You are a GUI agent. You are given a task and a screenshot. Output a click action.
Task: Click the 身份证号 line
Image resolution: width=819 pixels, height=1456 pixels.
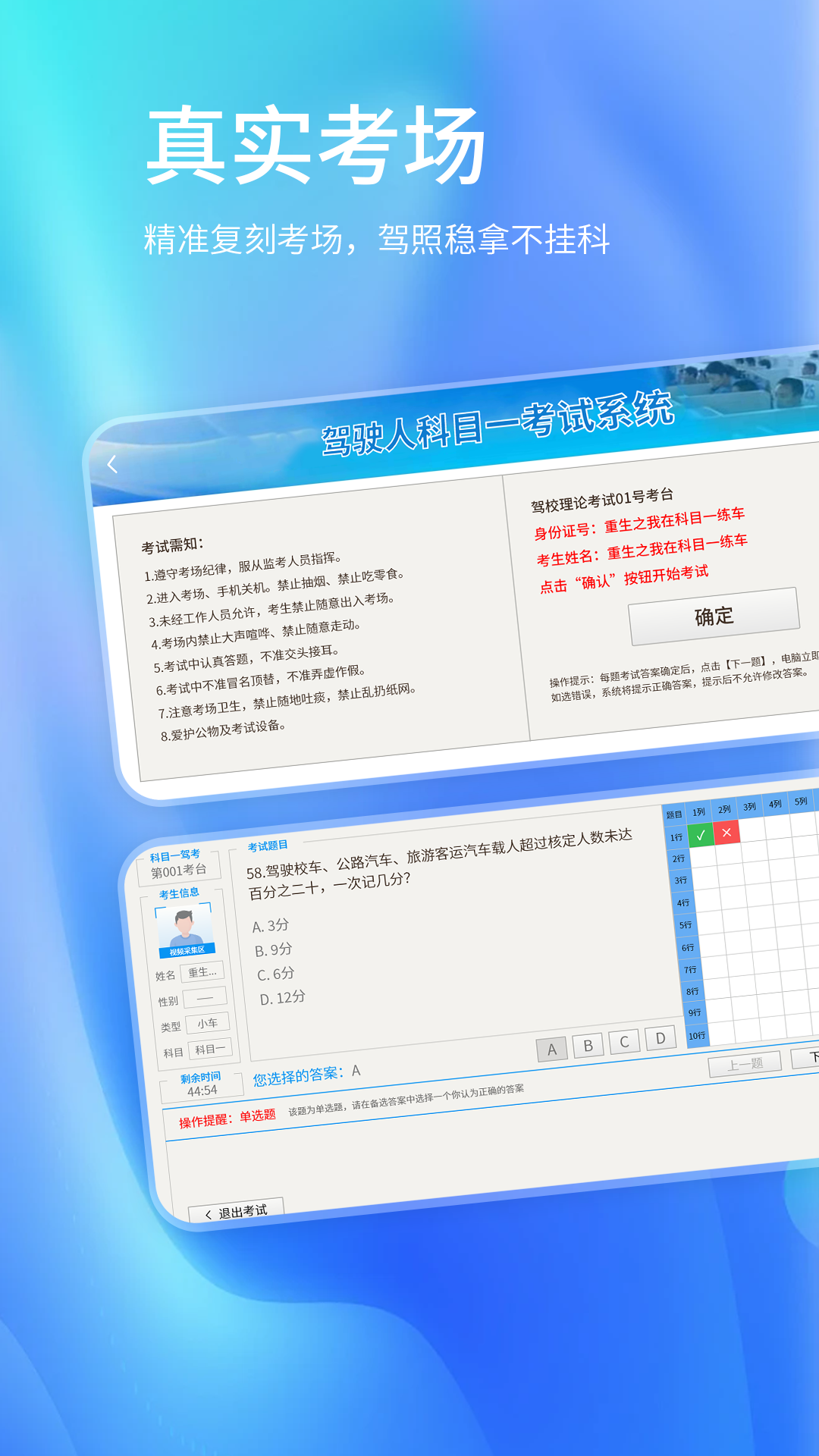639,524
